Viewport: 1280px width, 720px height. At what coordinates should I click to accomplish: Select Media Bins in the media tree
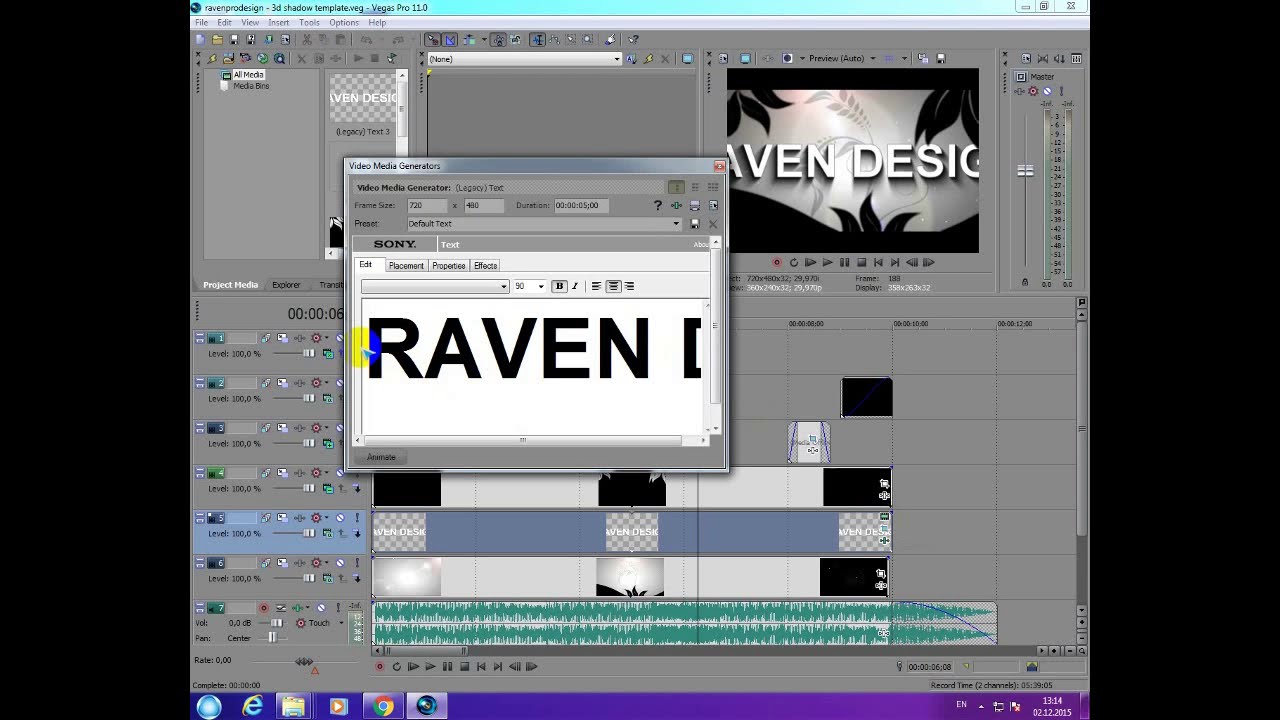click(x=251, y=86)
